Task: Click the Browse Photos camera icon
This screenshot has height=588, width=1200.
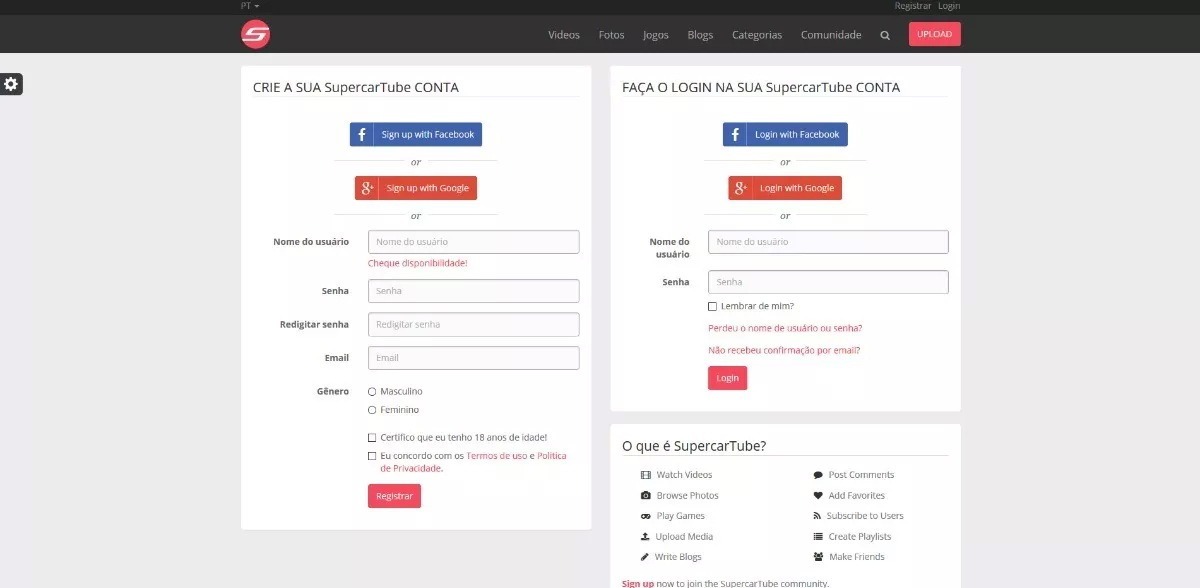Action: (x=645, y=495)
